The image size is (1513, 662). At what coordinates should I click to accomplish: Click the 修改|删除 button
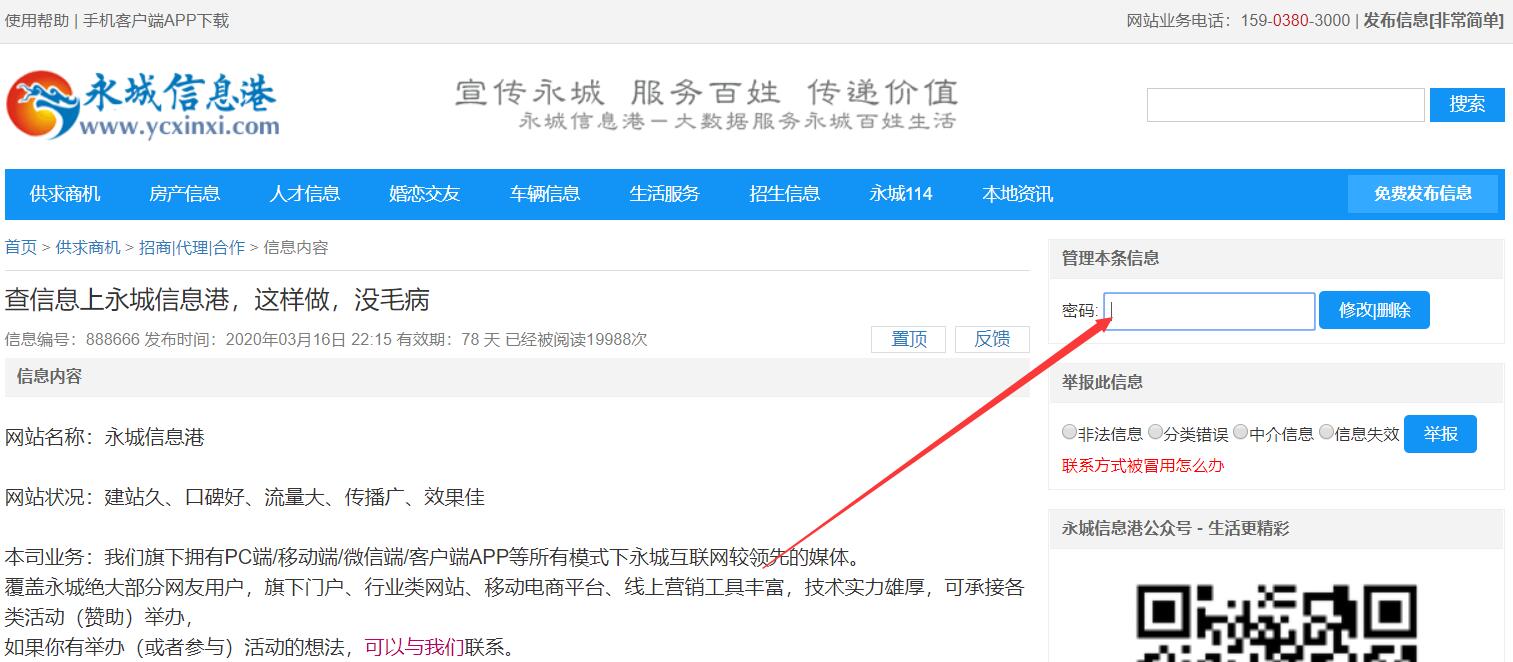(1374, 310)
